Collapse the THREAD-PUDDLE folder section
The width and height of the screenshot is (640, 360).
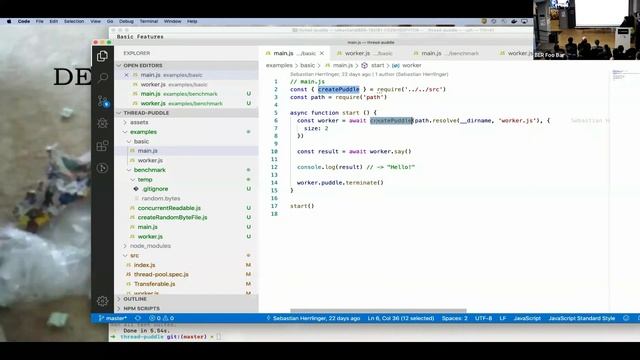coord(146,113)
